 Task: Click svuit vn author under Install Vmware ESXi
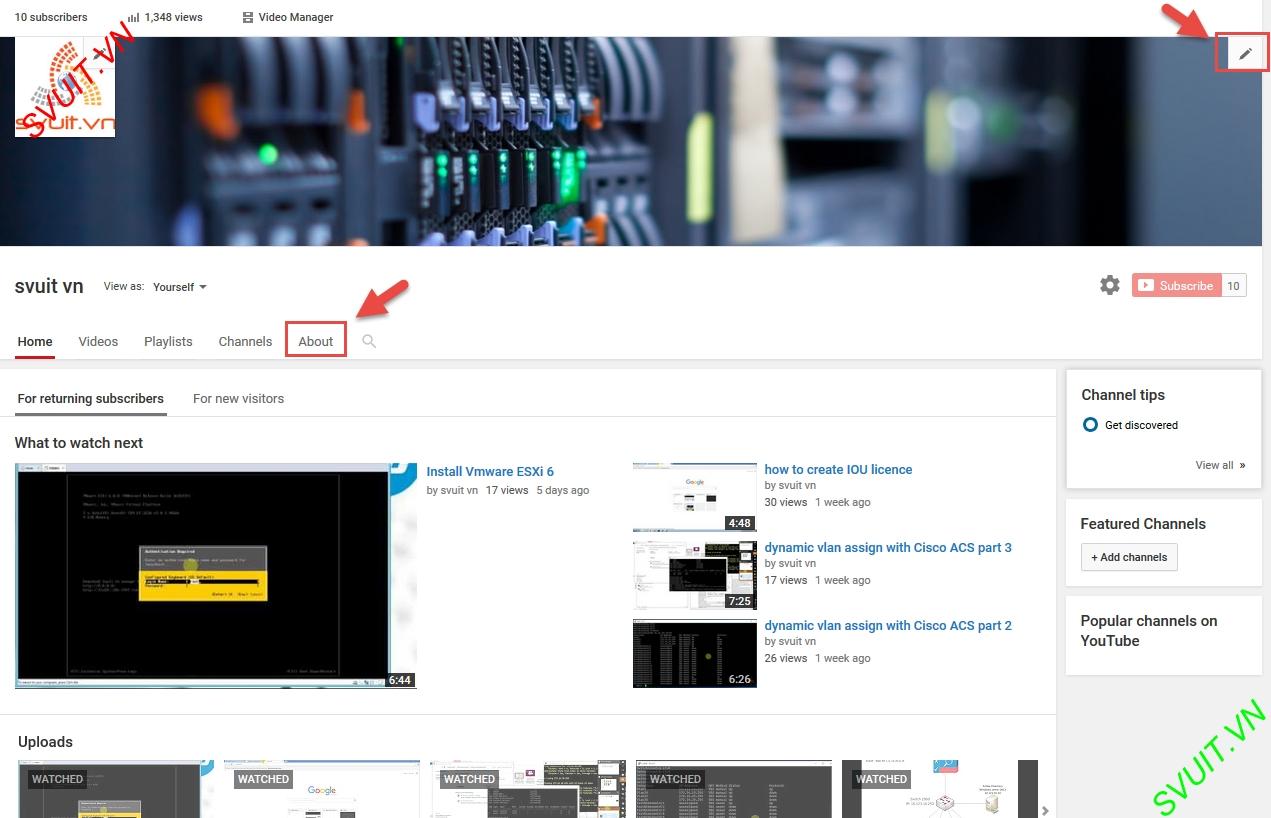[x=458, y=490]
